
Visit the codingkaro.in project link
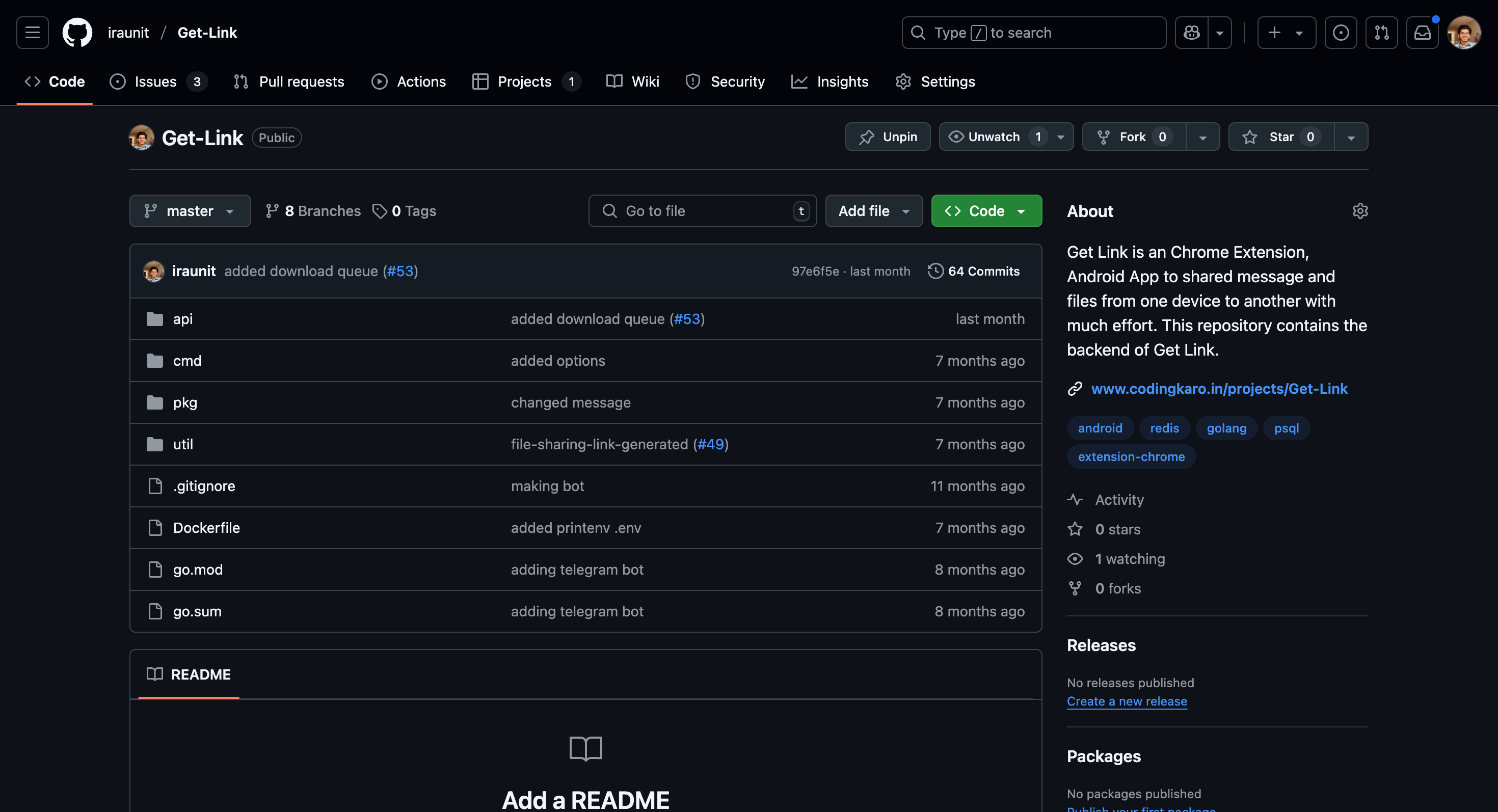pyautogui.click(x=1219, y=388)
